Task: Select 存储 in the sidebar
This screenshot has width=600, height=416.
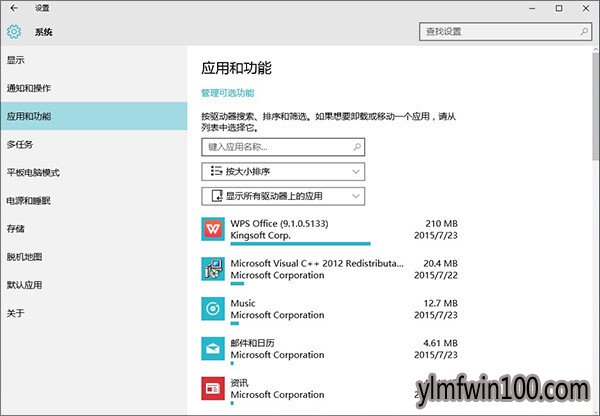Action: (x=94, y=229)
